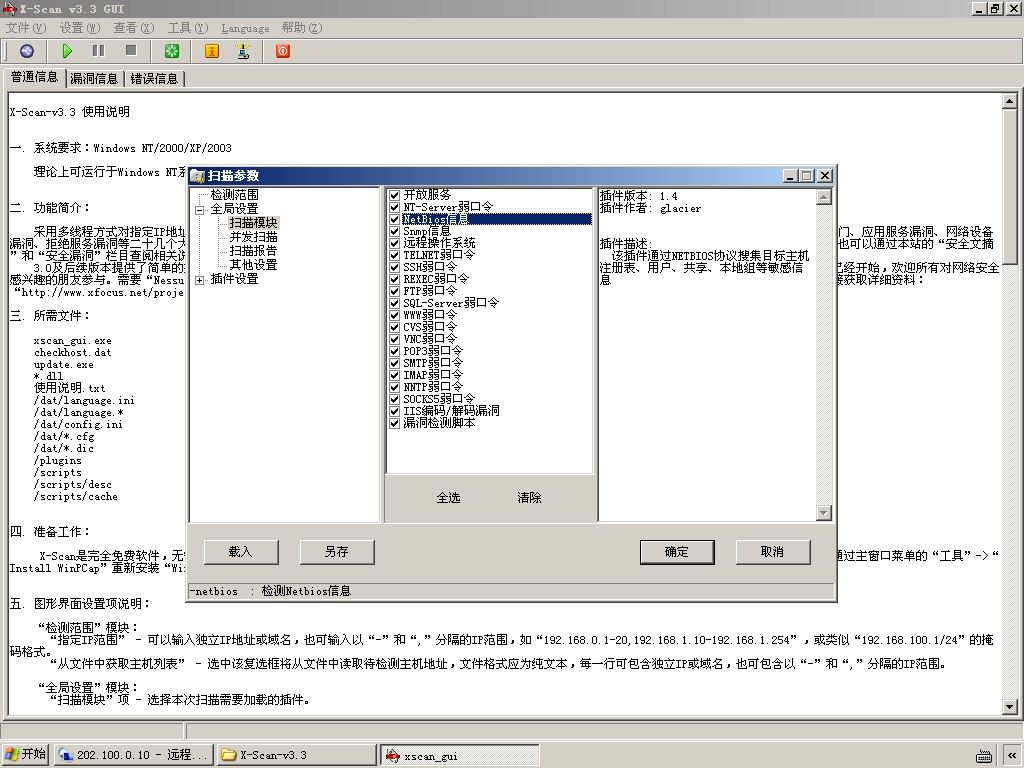
Task: Uncheck the IIS编码/解码漏洞 checkbox
Action: pyautogui.click(x=394, y=411)
